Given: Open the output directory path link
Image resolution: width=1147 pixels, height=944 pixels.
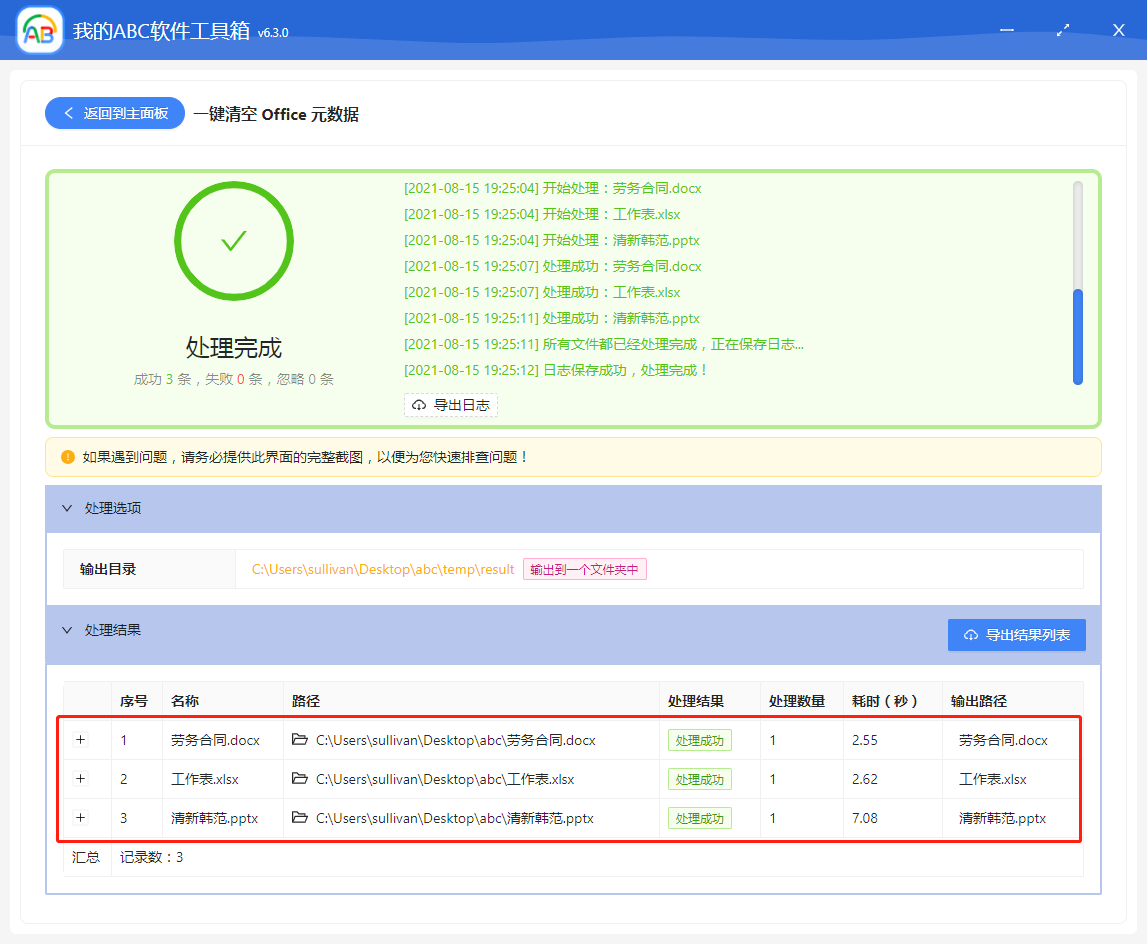Looking at the screenshot, I should pyautogui.click(x=383, y=568).
